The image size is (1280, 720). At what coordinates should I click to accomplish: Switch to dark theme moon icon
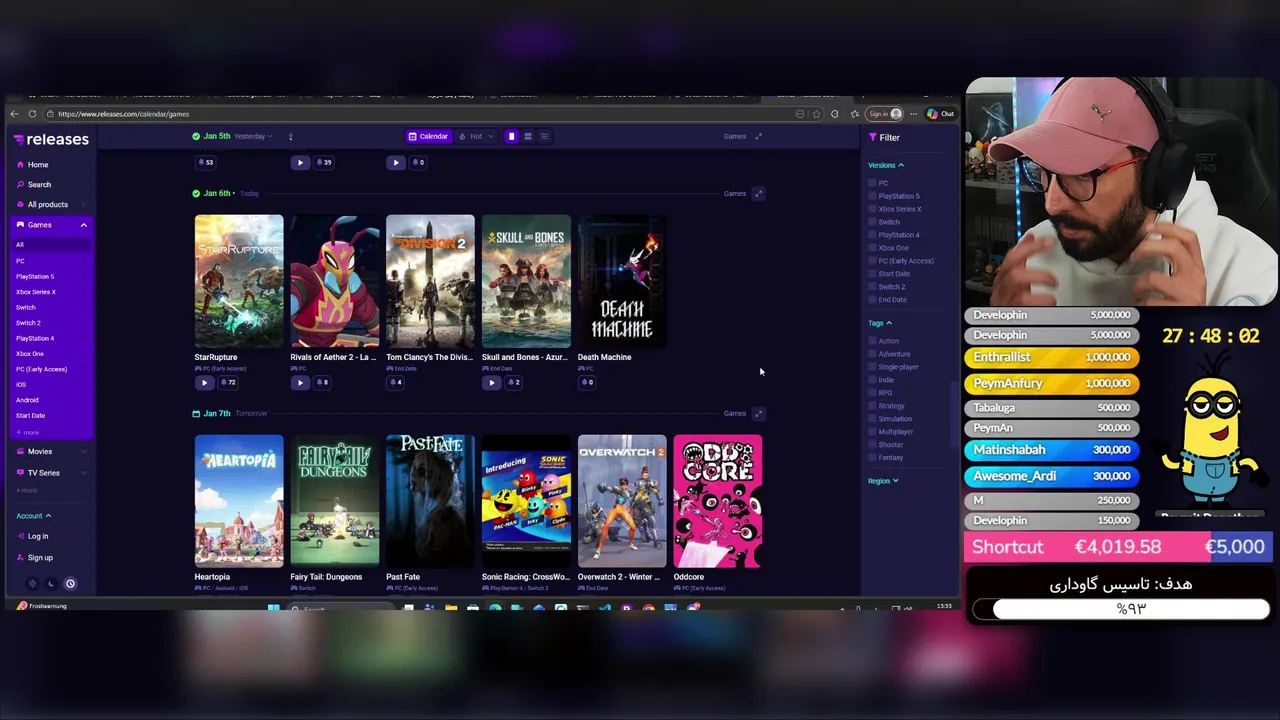(51, 584)
